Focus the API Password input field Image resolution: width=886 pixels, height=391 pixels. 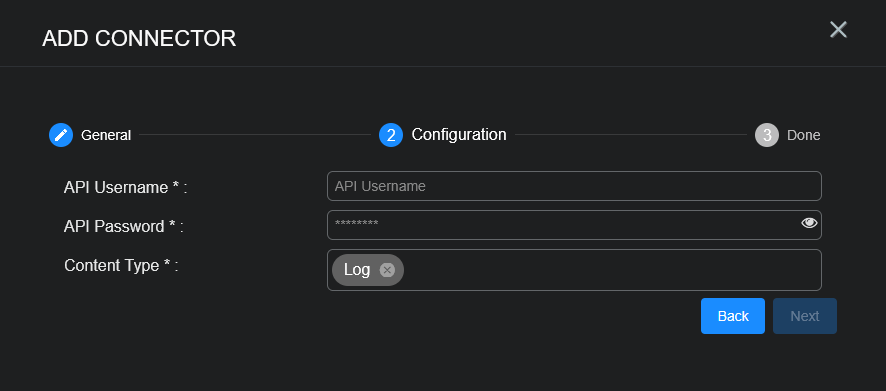point(574,225)
